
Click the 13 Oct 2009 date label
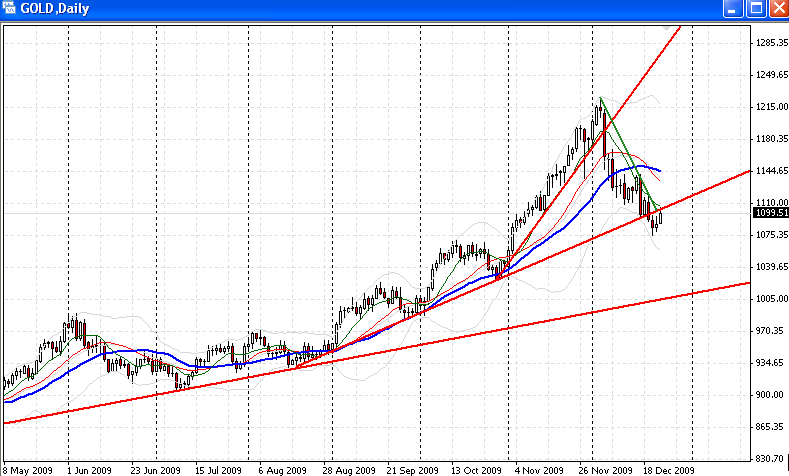pos(476,471)
